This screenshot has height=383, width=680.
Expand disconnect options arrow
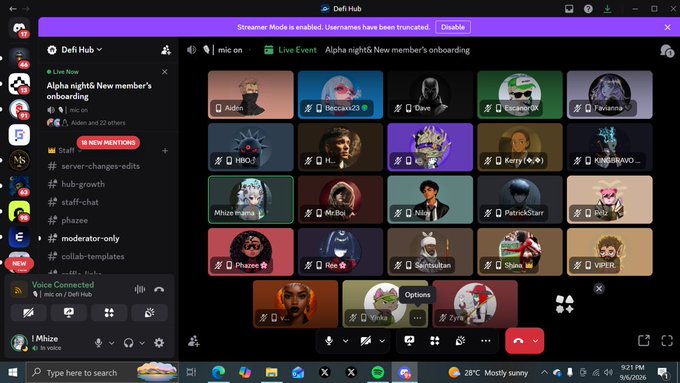click(536, 341)
